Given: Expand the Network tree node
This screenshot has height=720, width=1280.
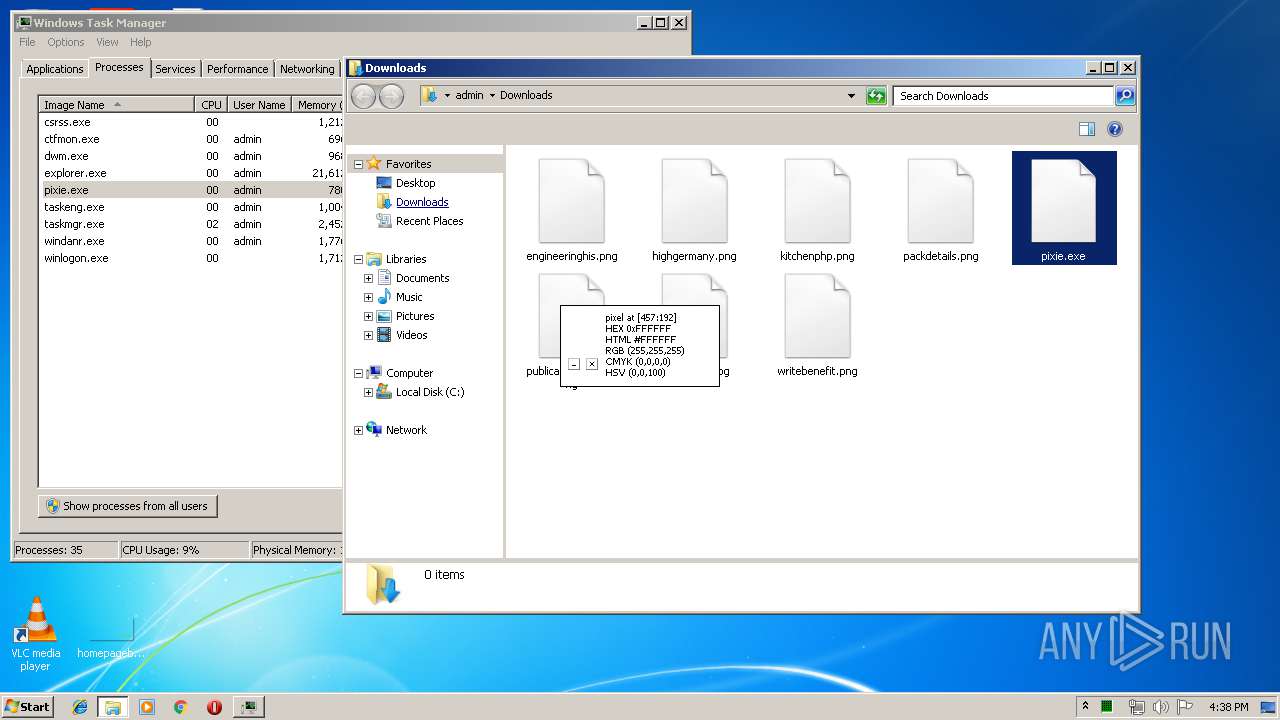Looking at the screenshot, I should click(359, 430).
